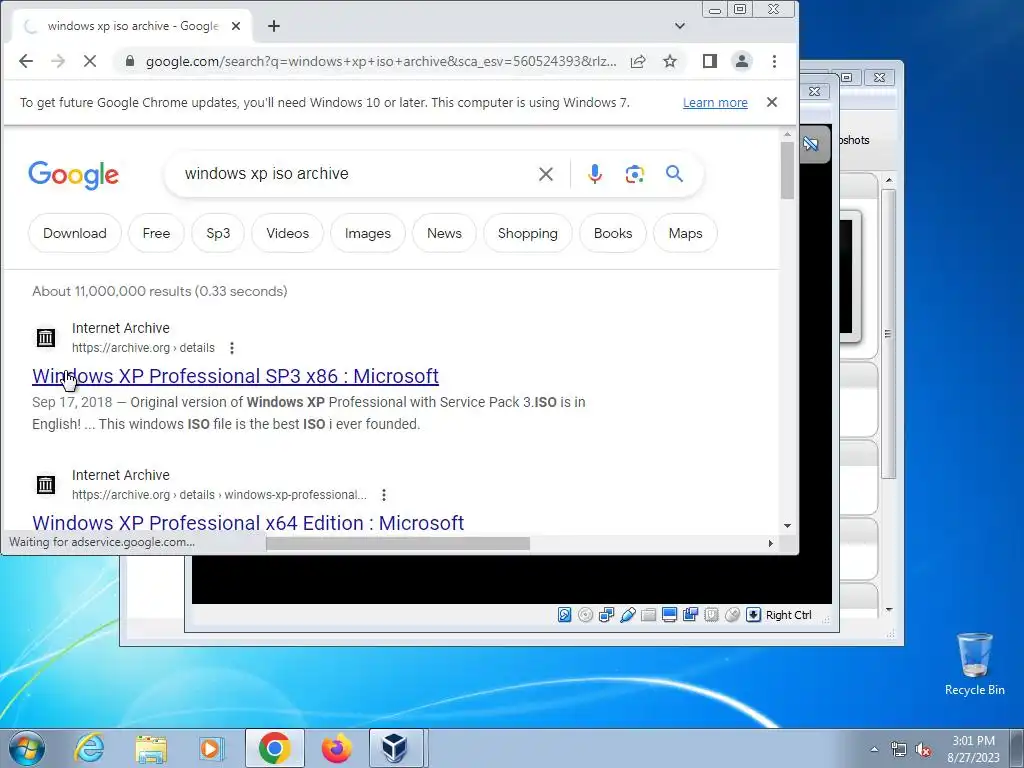Click VirtualBox optical drive indicator
The width and height of the screenshot is (1024, 768).
586,615
